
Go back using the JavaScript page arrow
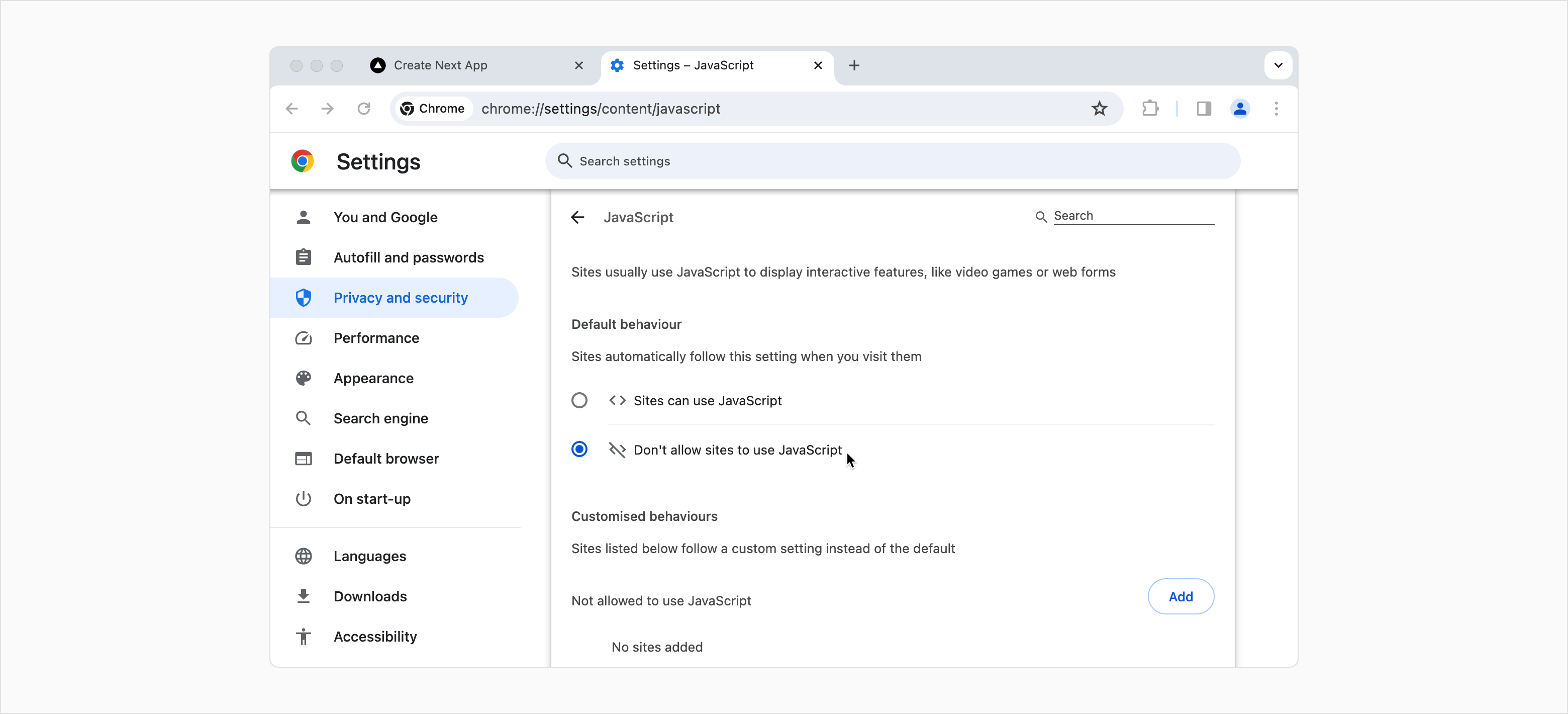(x=577, y=217)
